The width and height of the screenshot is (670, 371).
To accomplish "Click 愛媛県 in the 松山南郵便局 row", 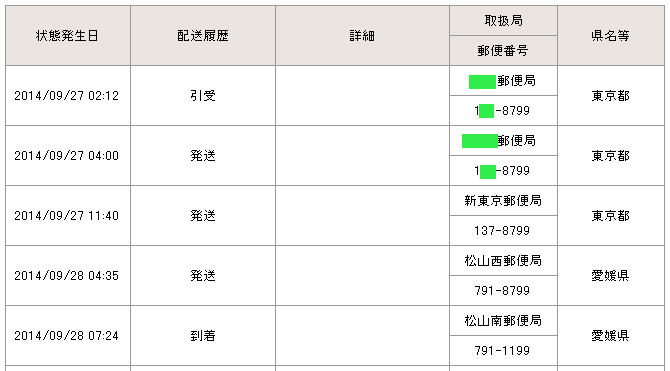I will [611, 336].
